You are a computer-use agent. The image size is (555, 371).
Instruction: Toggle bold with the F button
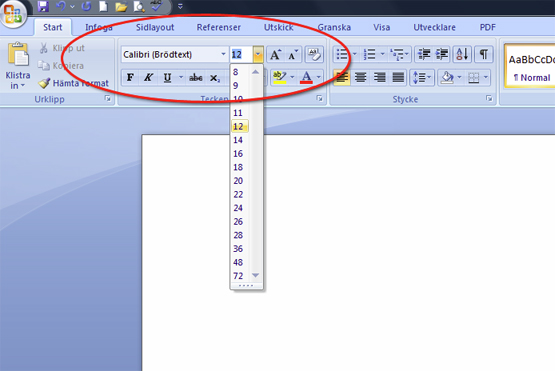130,77
